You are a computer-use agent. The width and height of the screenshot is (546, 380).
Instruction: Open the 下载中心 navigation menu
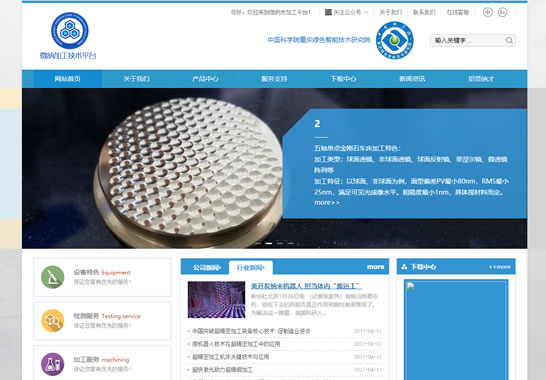(x=343, y=79)
